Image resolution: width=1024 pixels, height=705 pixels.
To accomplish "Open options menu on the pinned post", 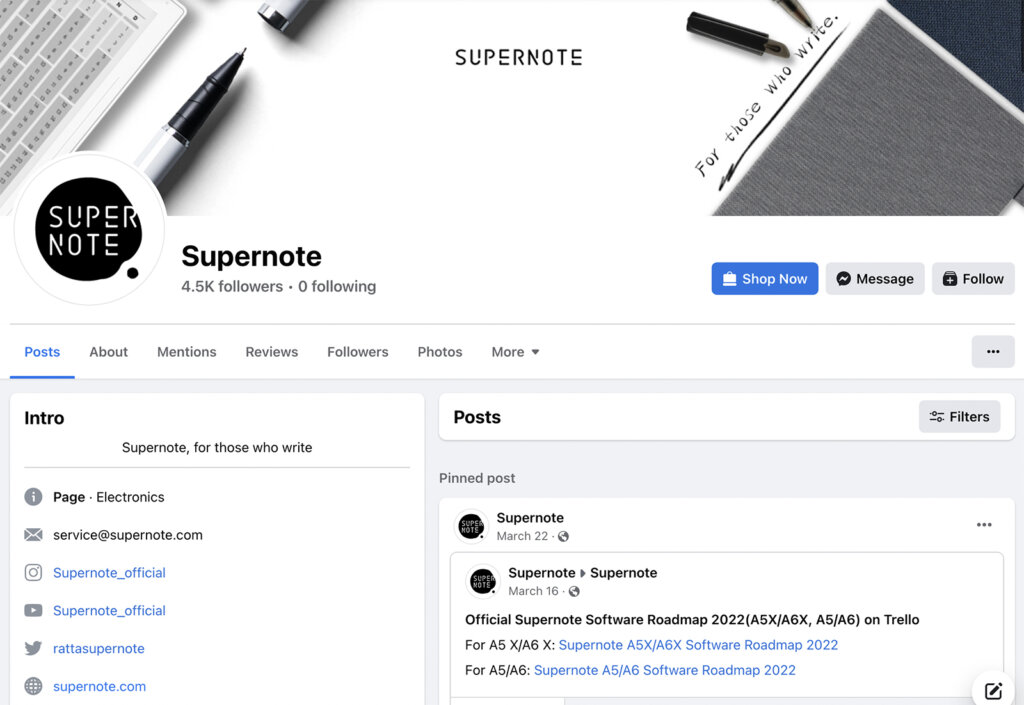I will 984,524.
